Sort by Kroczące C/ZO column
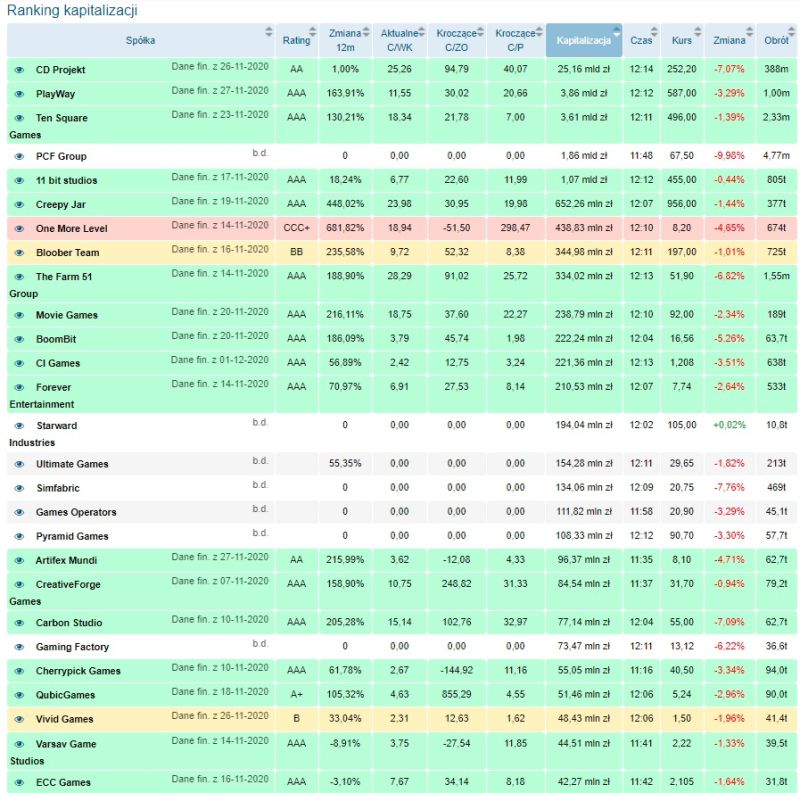Screen dimensions: 800x793 point(457,40)
